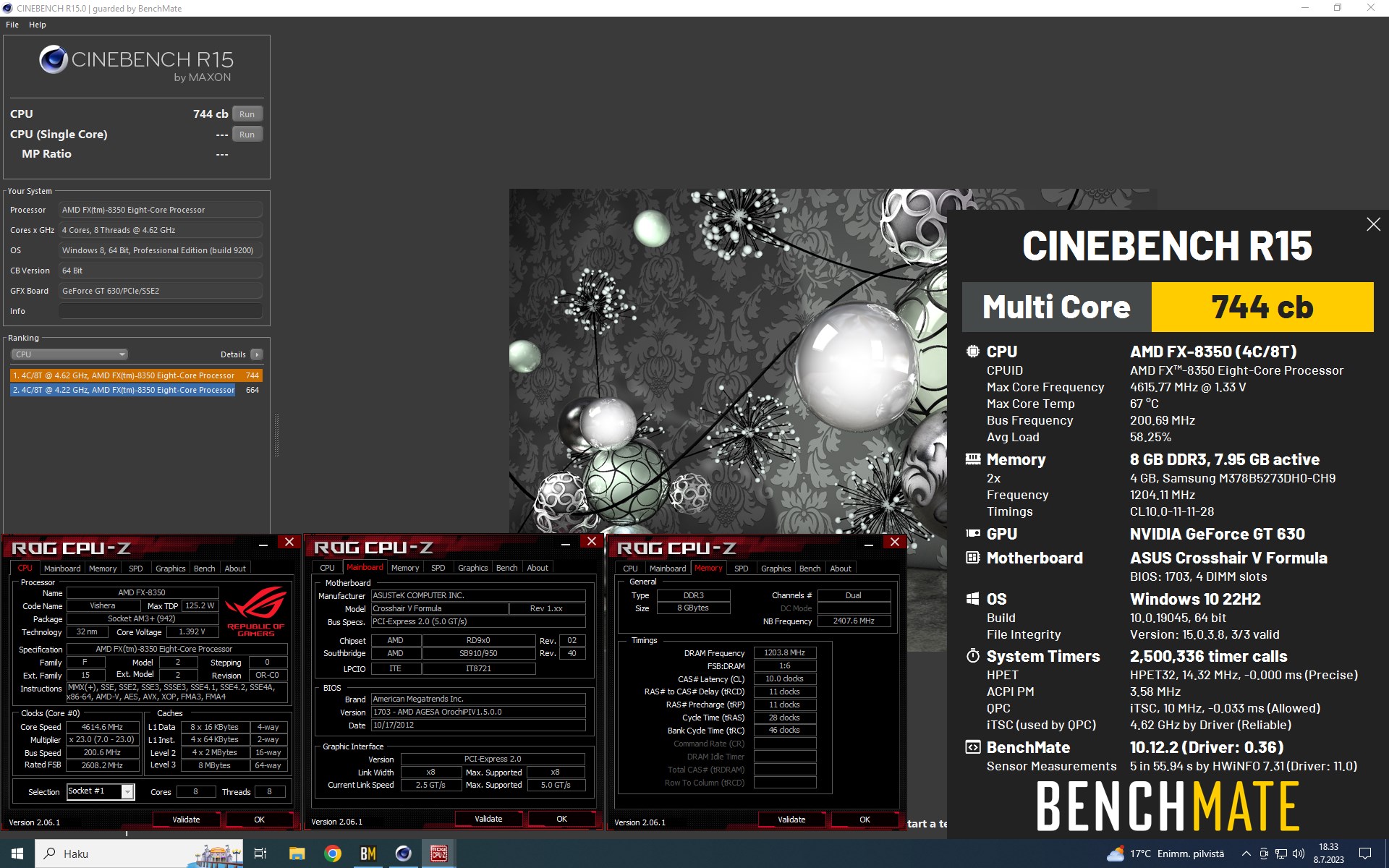The width and height of the screenshot is (1389, 868).
Task: Switch to Mainboard tab in first CPU-Z window
Action: (62, 569)
